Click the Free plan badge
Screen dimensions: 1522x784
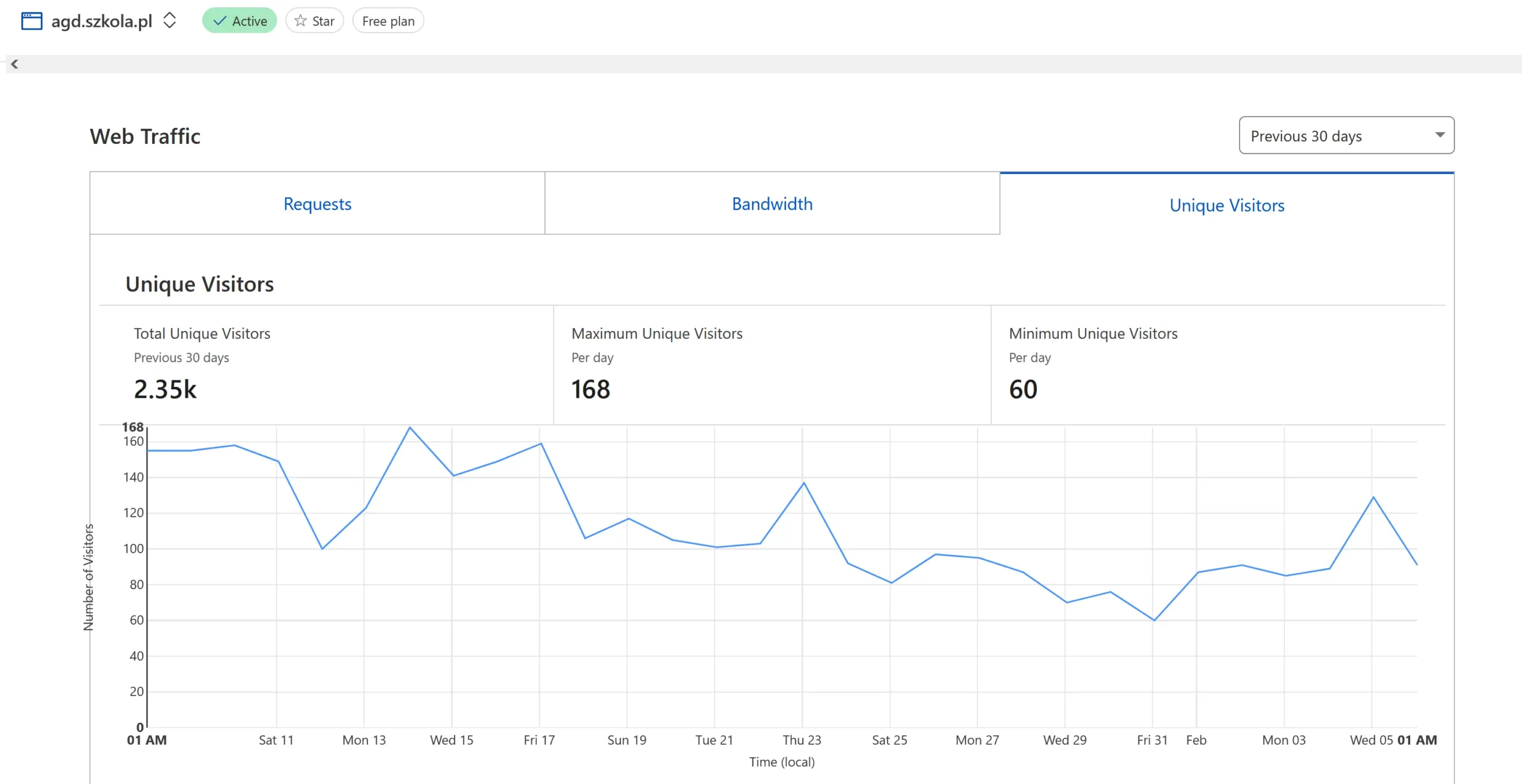388,21
